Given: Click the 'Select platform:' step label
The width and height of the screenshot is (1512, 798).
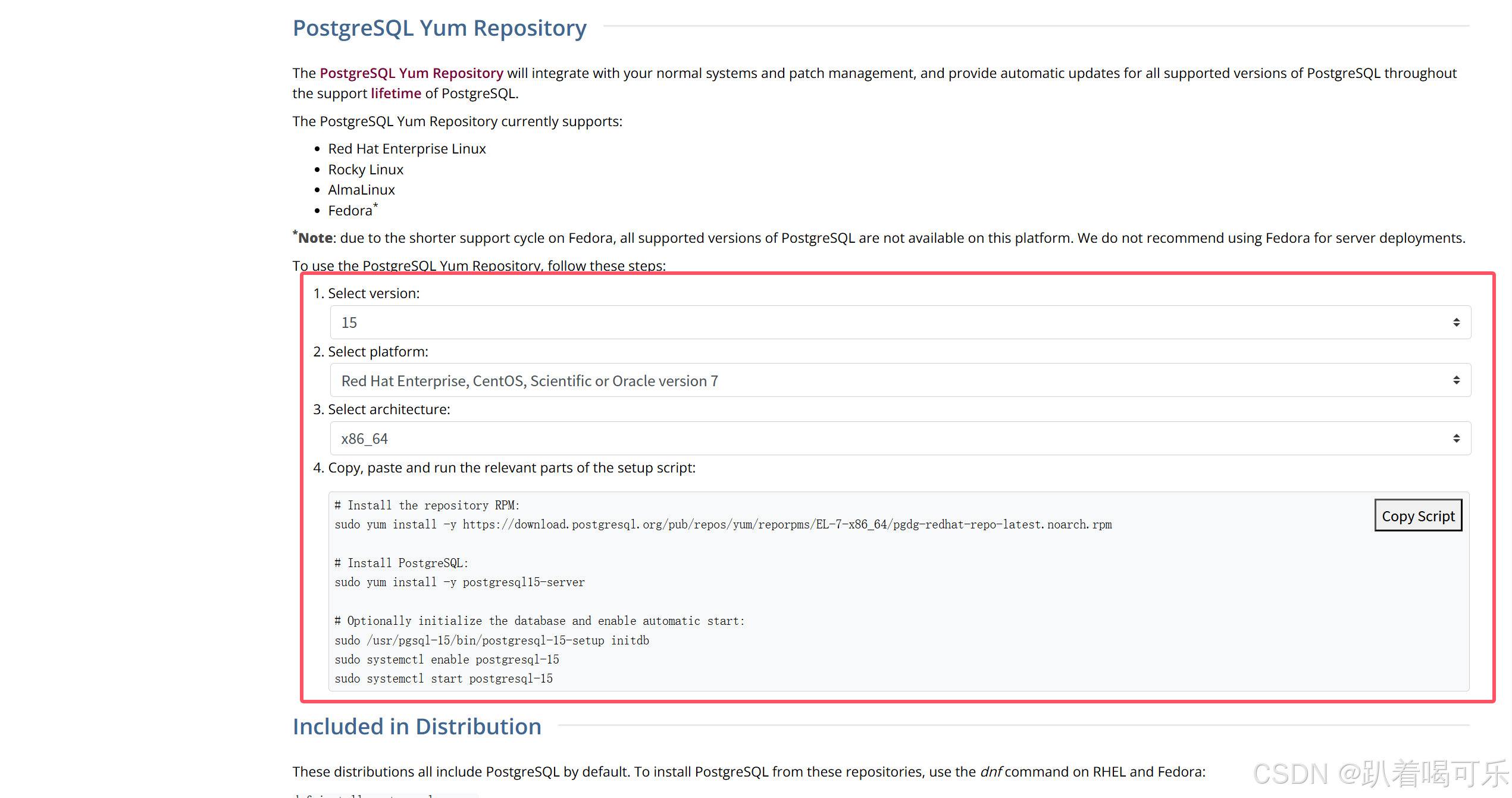Looking at the screenshot, I should 378,352.
